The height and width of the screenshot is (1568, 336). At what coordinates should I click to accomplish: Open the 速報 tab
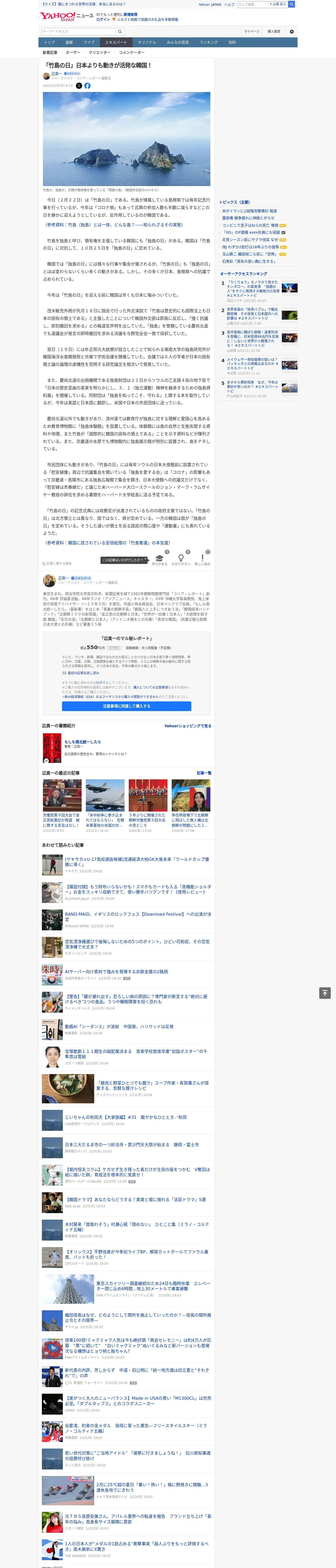pyautogui.click(x=69, y=43)
